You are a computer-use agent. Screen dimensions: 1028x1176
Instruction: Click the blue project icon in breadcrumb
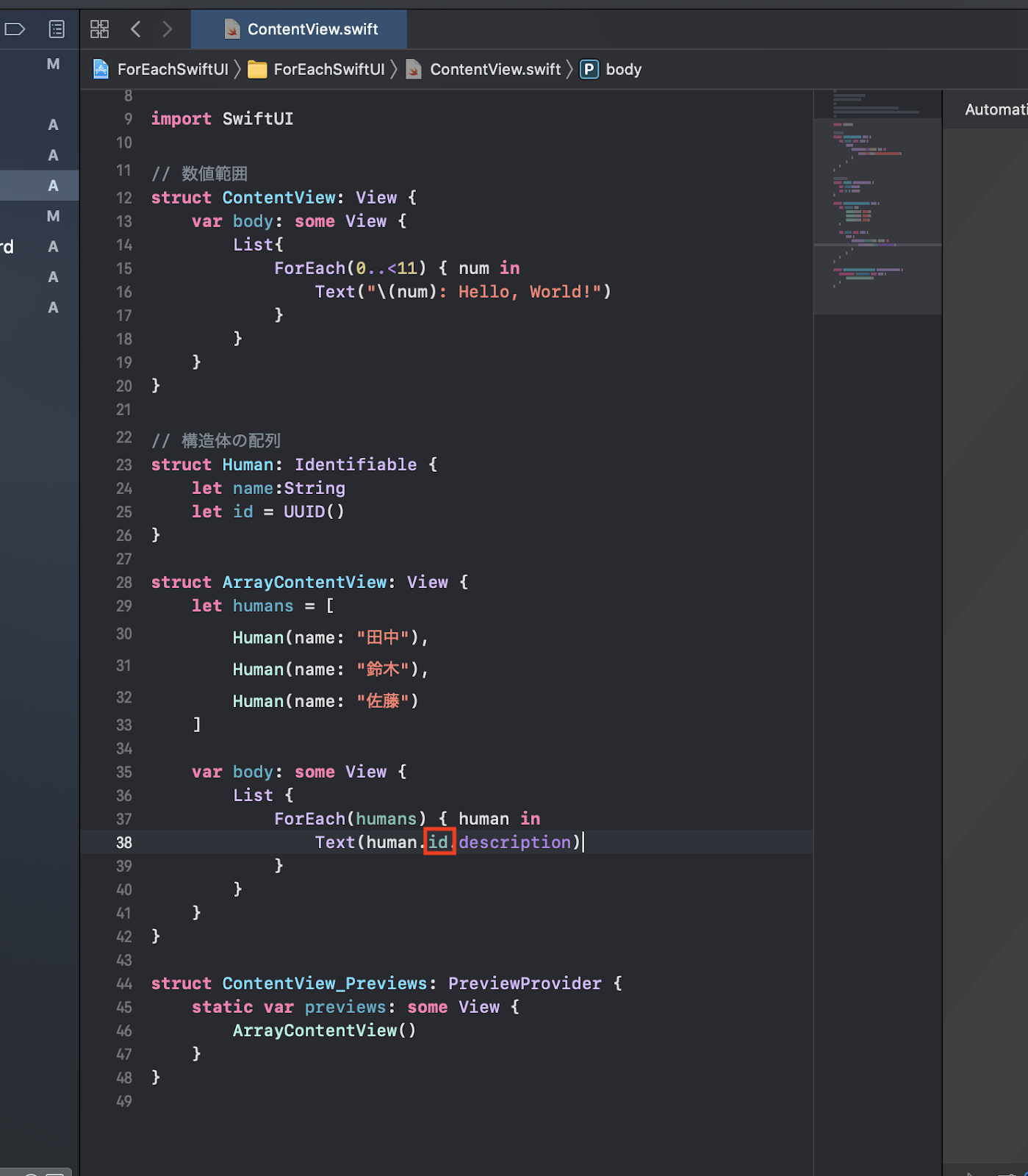101,69
